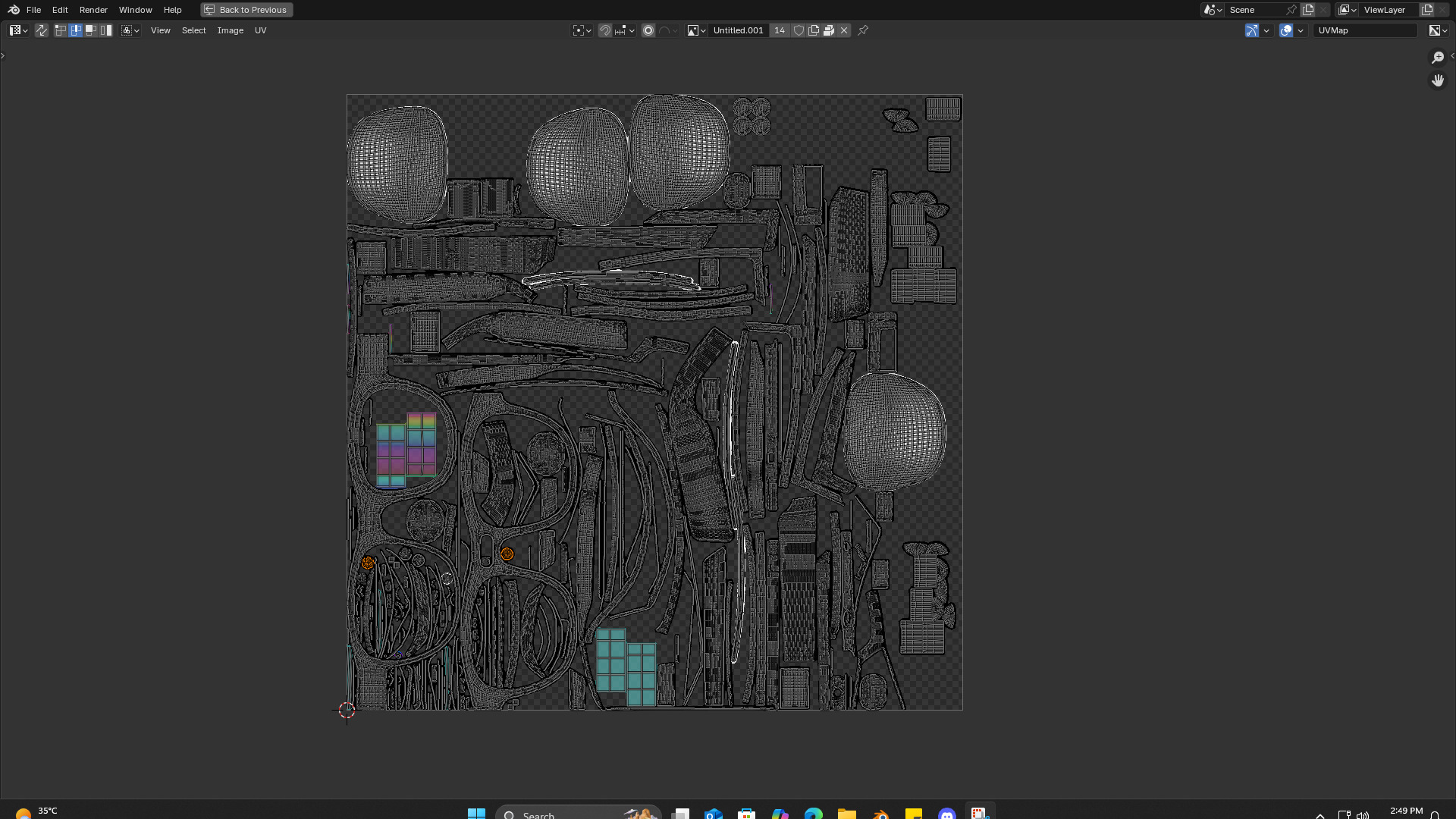
Task: Toggle proportional editing
Action: coord(648,30)
